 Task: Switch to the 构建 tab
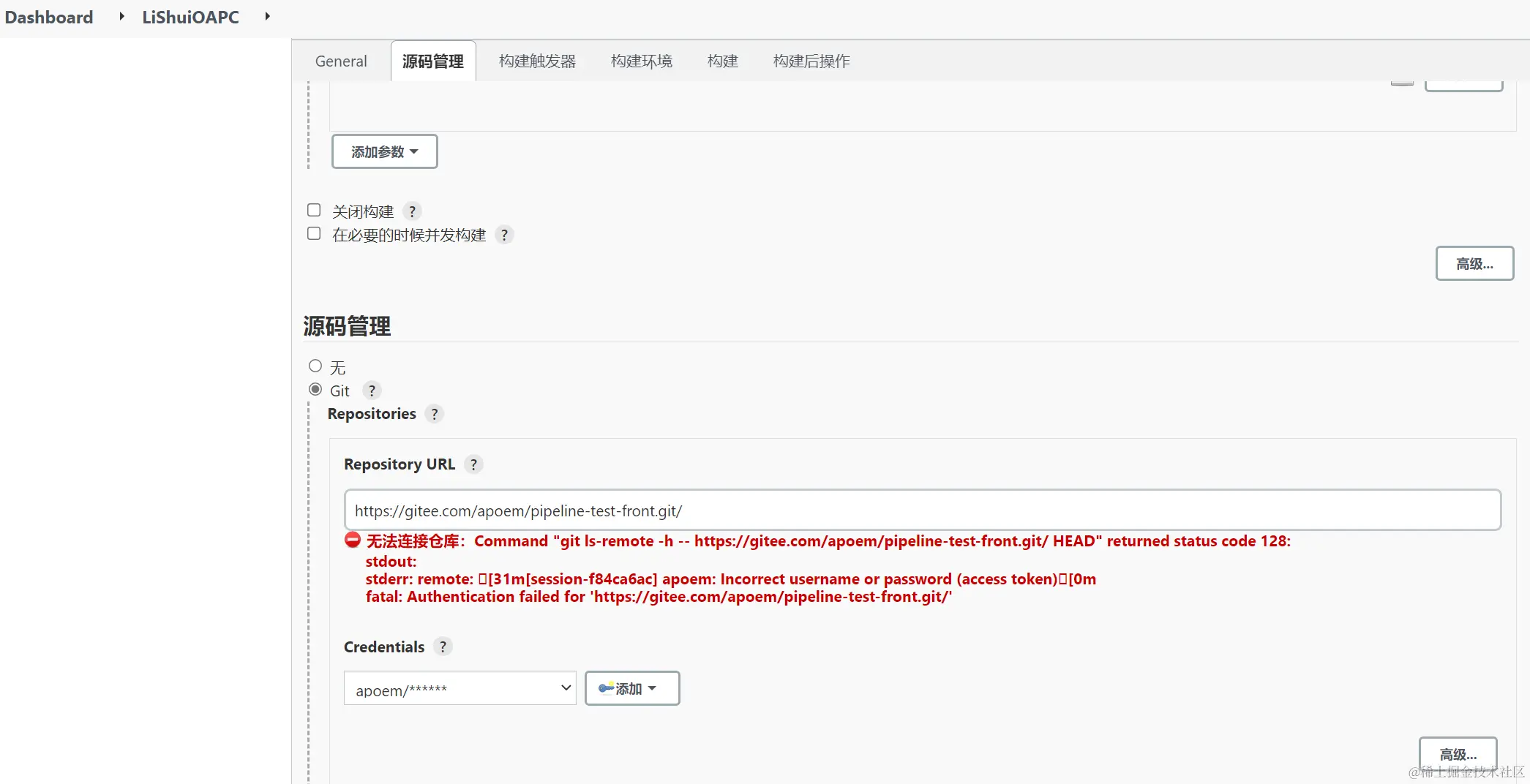pos(723,61)
